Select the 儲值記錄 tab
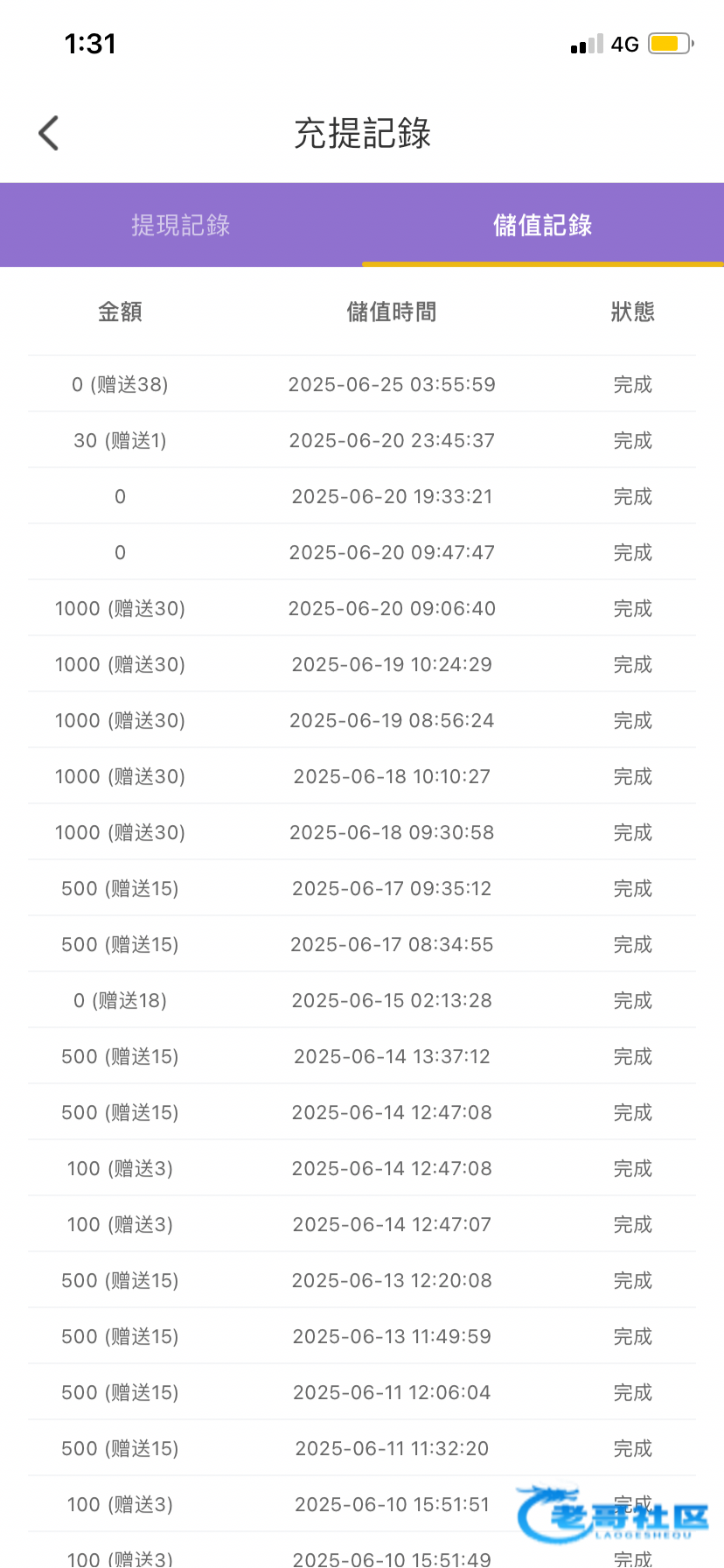The width and height of the screenshot is (724, 1568). [x=542, y=225]
